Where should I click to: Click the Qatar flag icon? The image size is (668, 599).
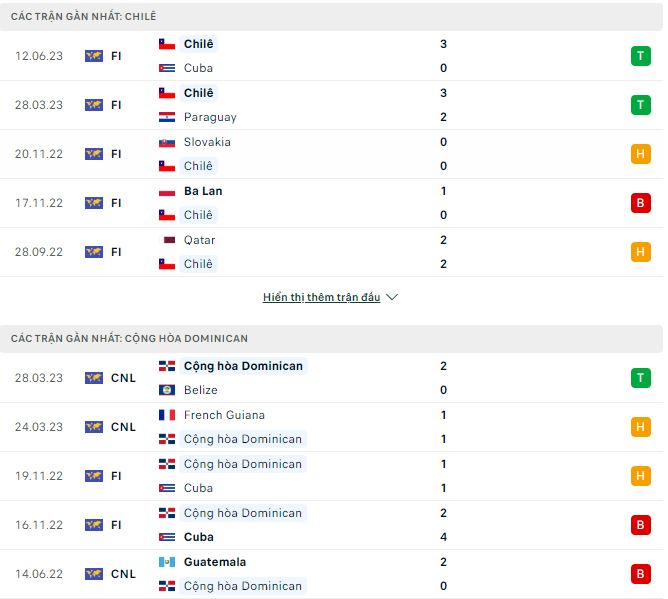[168, 240]
